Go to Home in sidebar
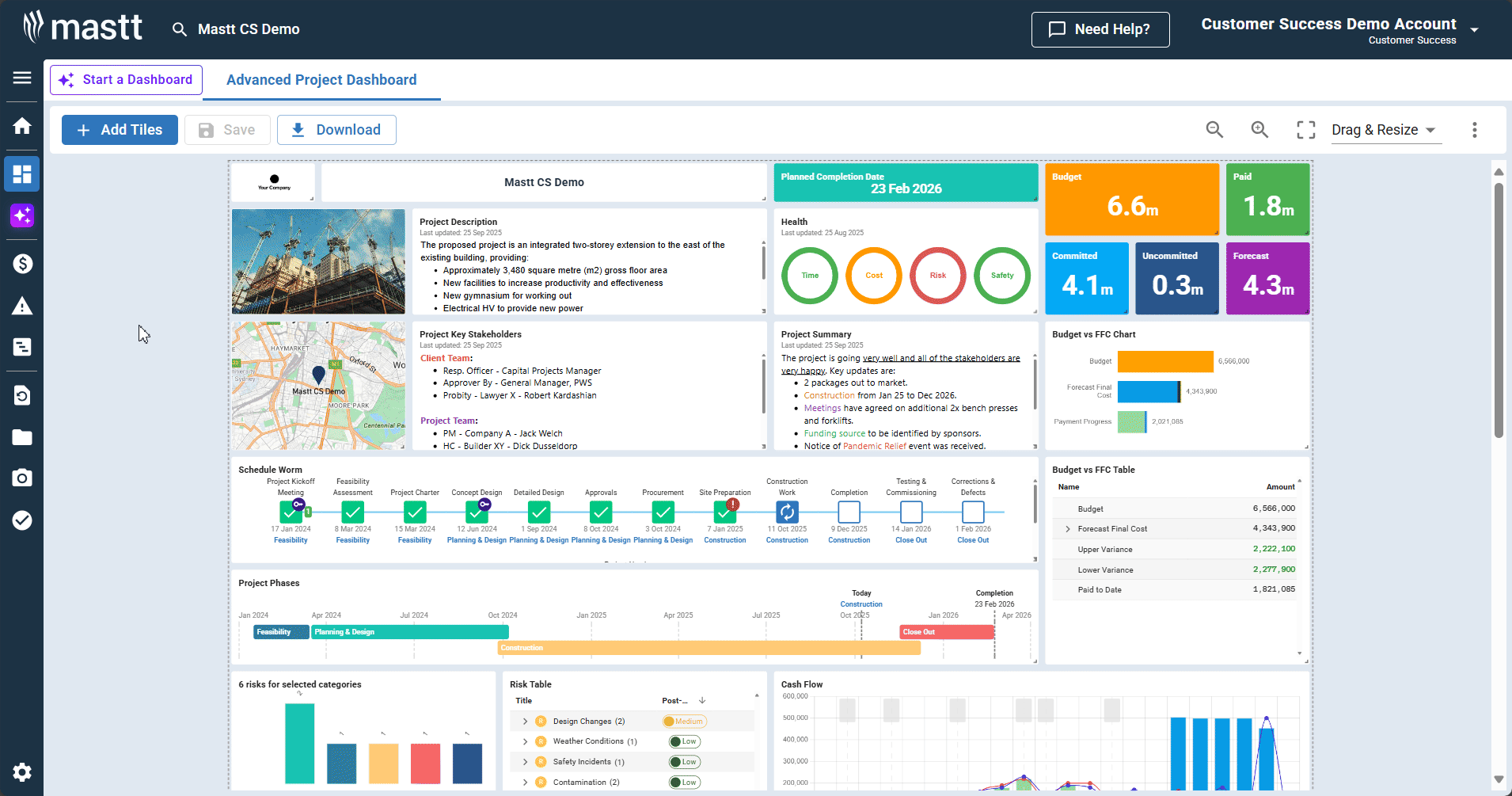 click(x=22, y=126)
